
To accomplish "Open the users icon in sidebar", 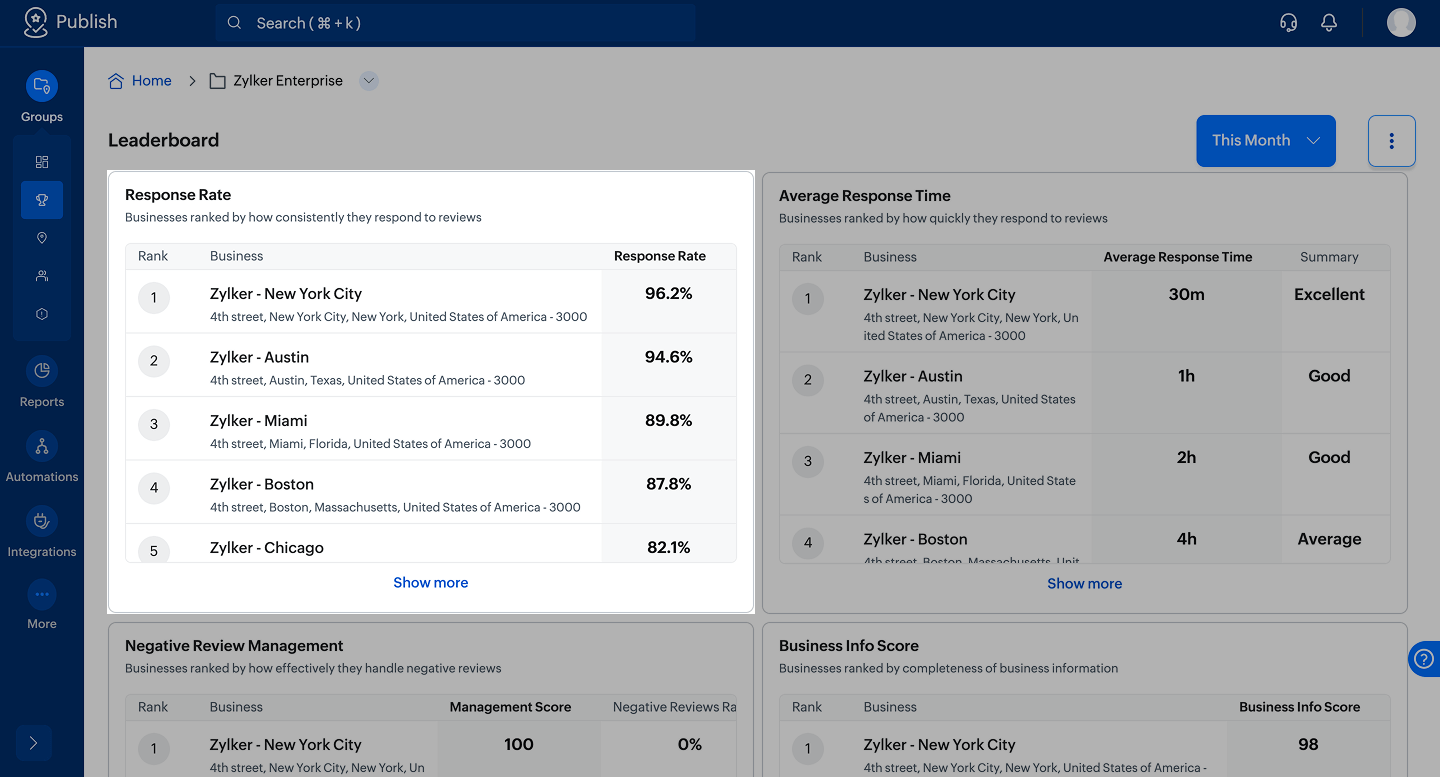I will (42, 276).
